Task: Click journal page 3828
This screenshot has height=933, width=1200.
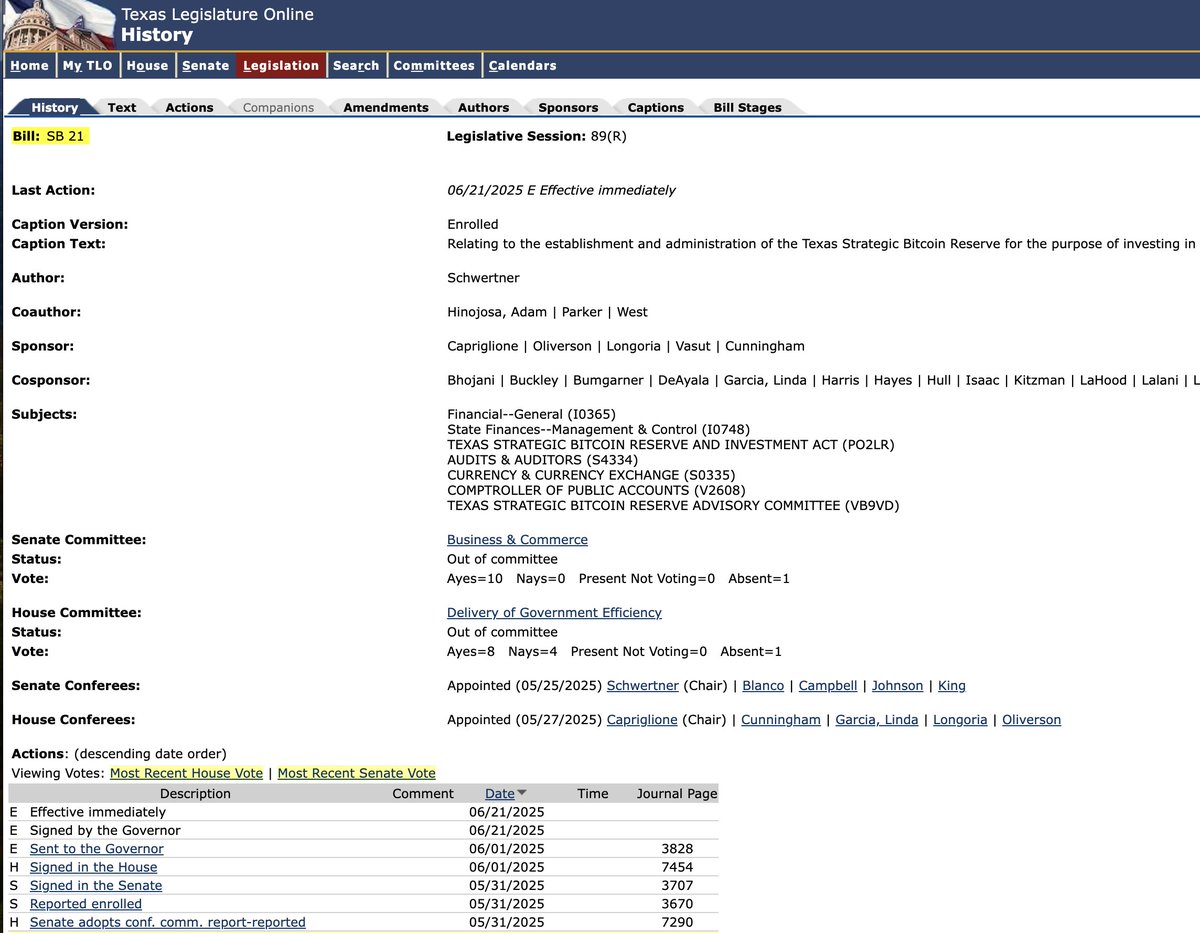Action: coord(677,849)
